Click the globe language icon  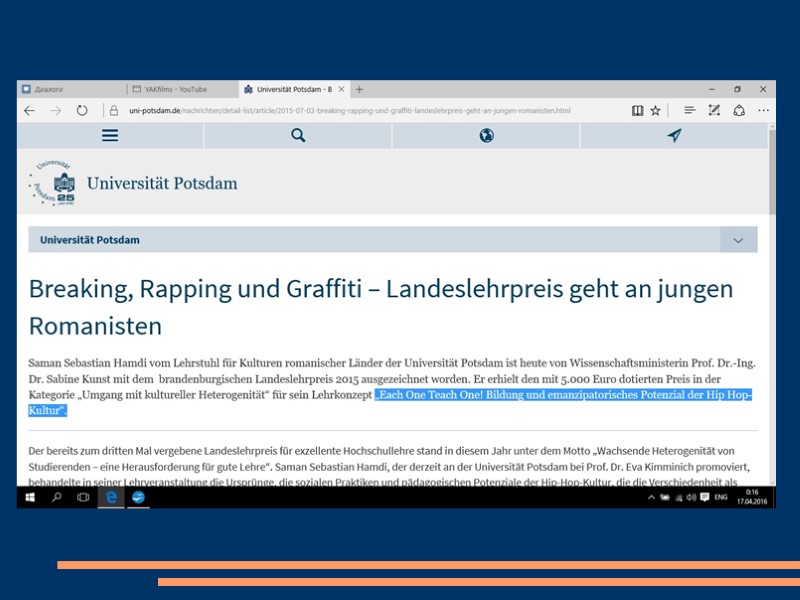click(486, 135)
